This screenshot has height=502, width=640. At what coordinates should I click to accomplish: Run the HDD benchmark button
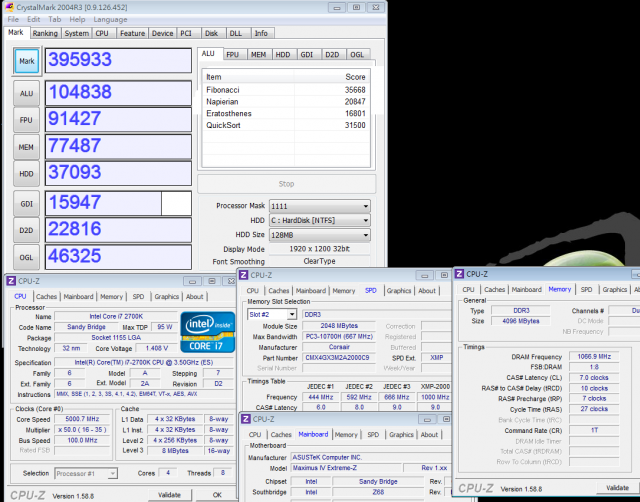click(27, 174)
